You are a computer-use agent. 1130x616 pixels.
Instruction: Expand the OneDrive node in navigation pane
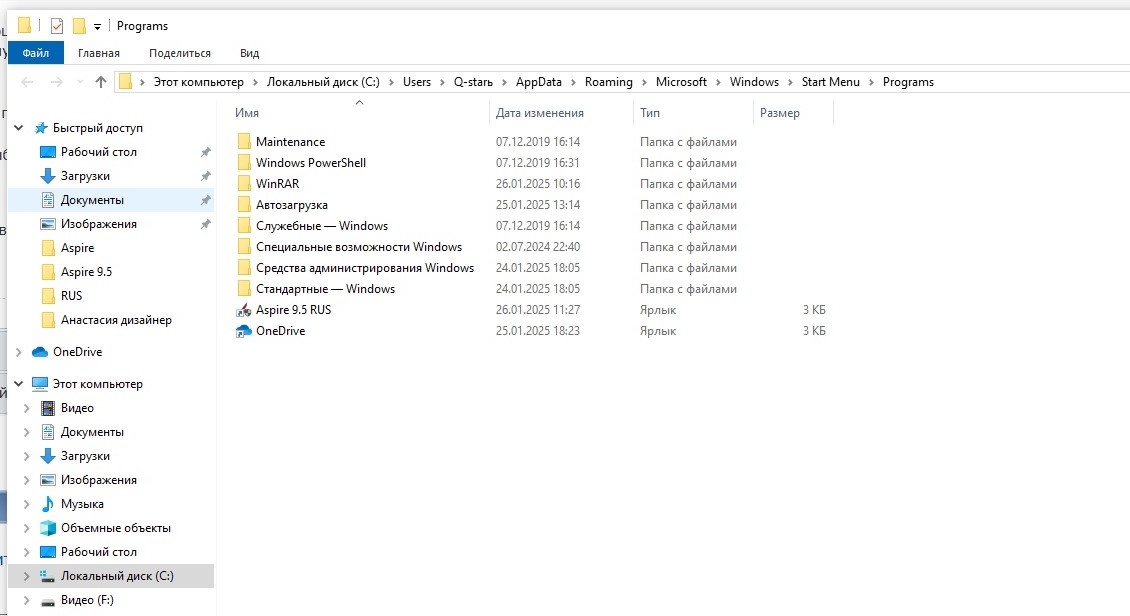(19, 352)
